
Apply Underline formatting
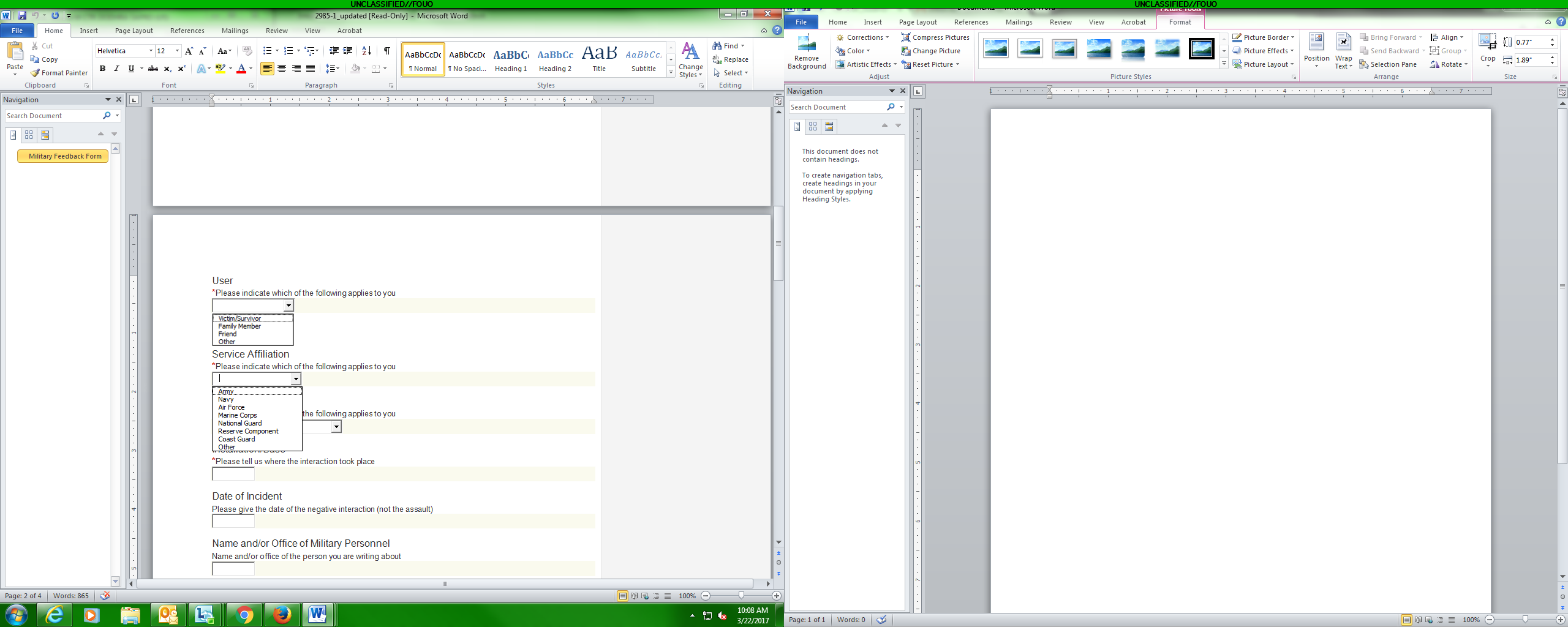[131, 69]
